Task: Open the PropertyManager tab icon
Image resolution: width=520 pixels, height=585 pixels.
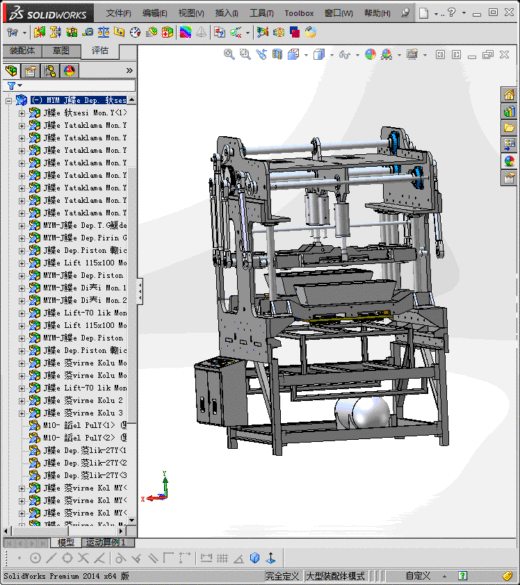Action: [31, 71]
